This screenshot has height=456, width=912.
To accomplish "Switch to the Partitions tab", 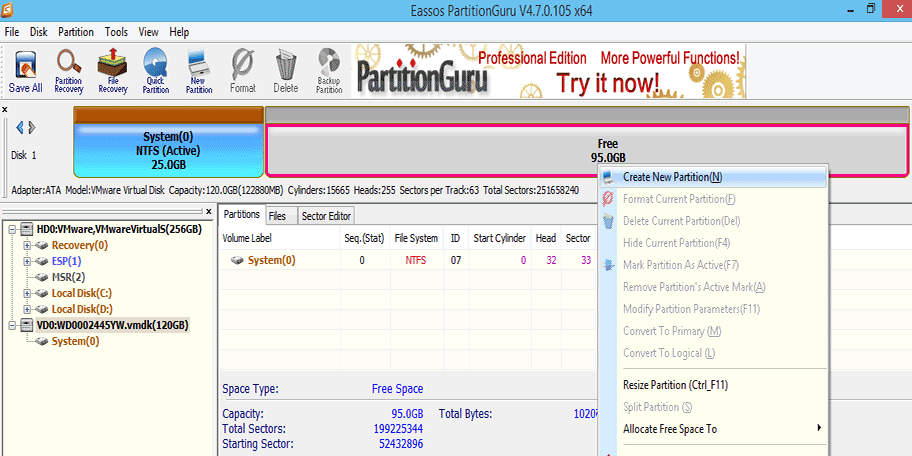I will click(x=241, y=214).
